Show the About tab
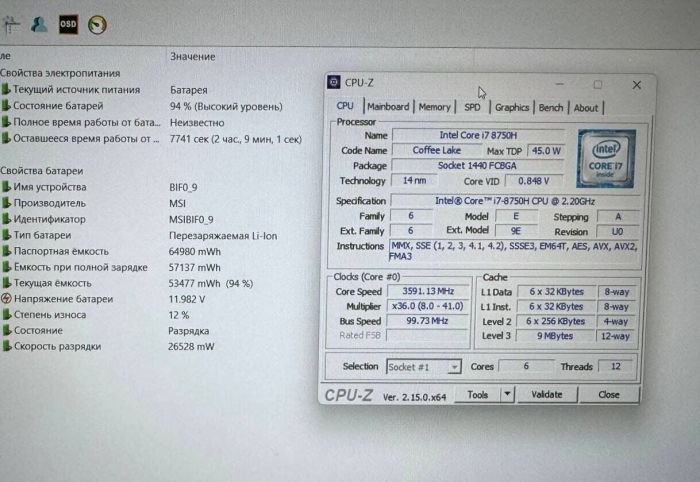The height and width of the screenshot is (482, 700). pyautogui.click(x=586, y=108)
